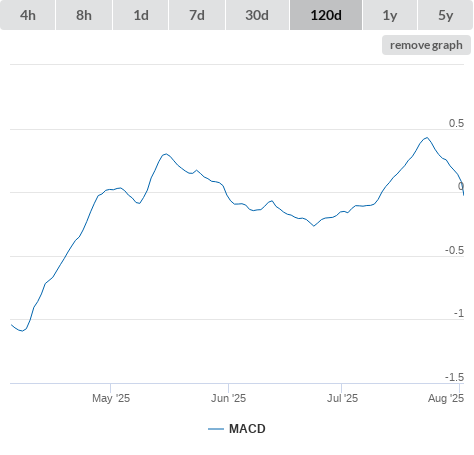This screenshot has height=455, width=474.
Task: Click the MACD line peak near August
Action: point(427,137)
